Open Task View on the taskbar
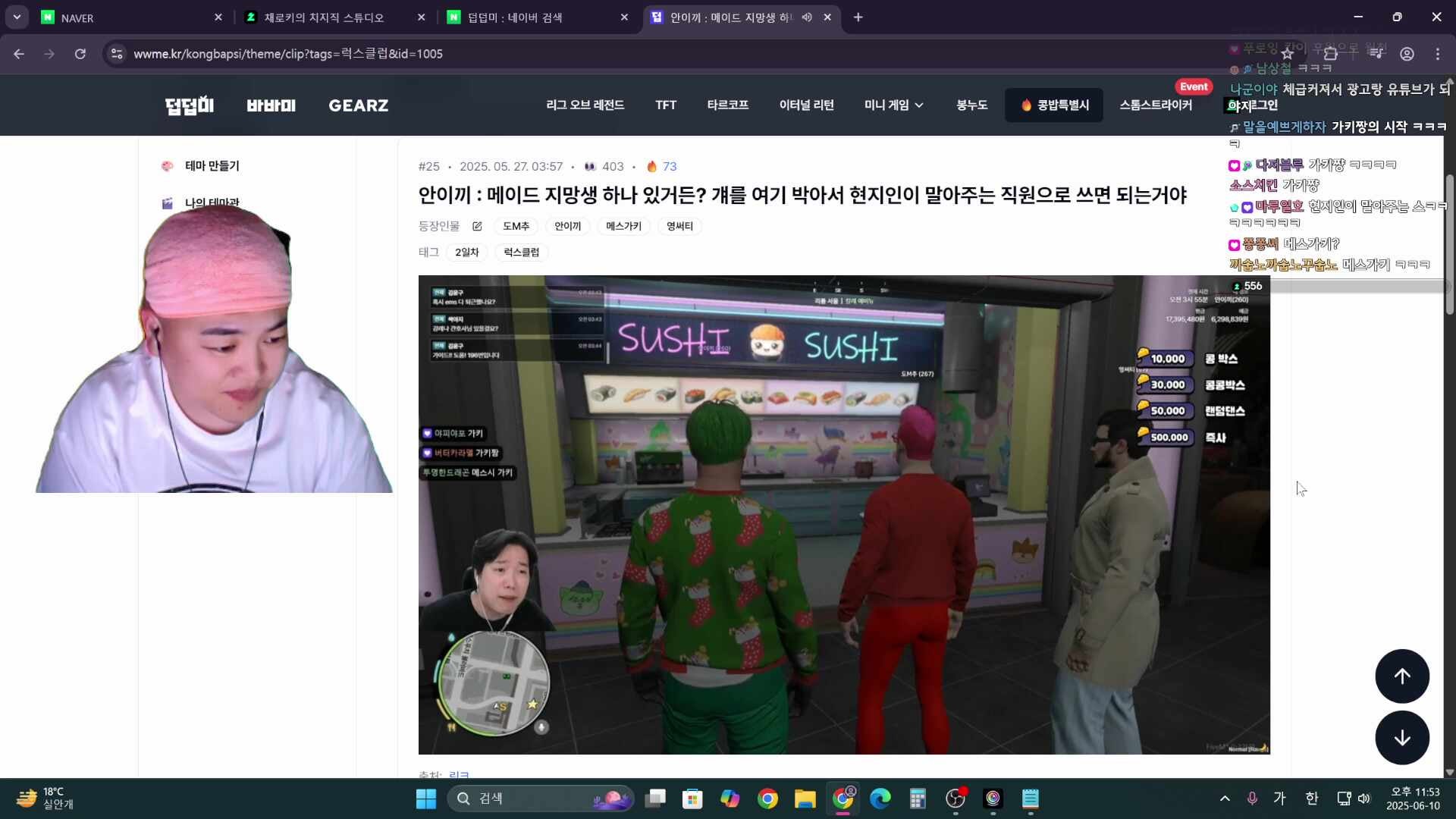 (x=655, y=799)
